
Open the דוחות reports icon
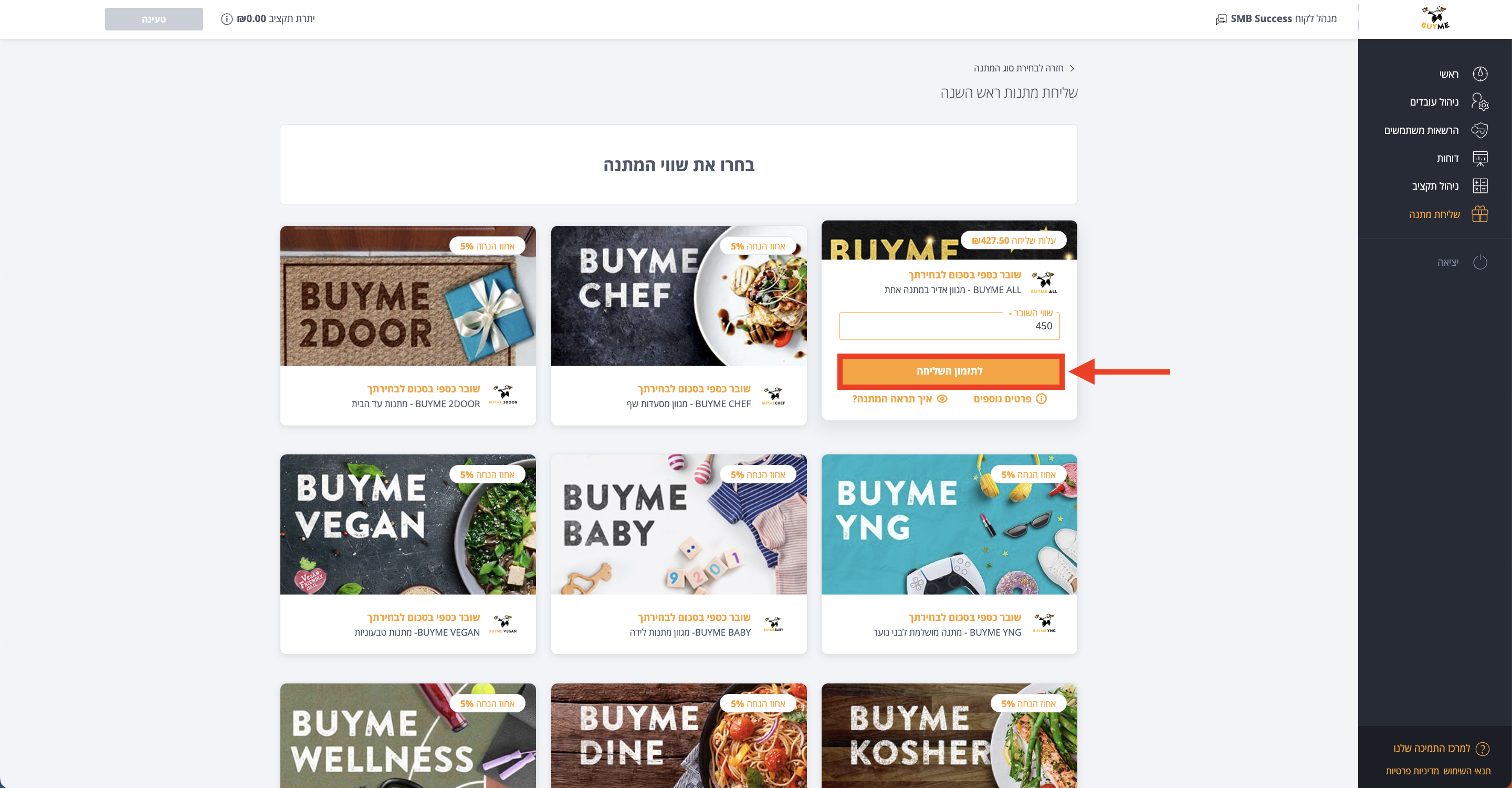pos(1480,159)
